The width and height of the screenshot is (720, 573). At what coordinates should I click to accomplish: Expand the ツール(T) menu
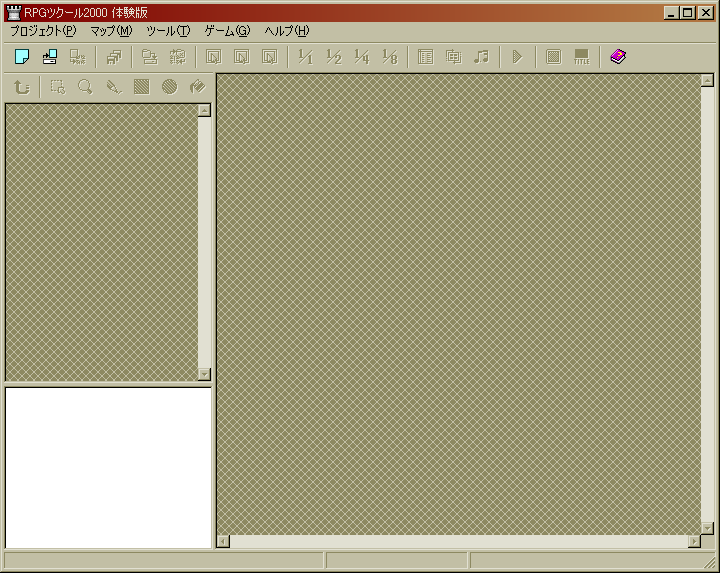coord(167,31)
